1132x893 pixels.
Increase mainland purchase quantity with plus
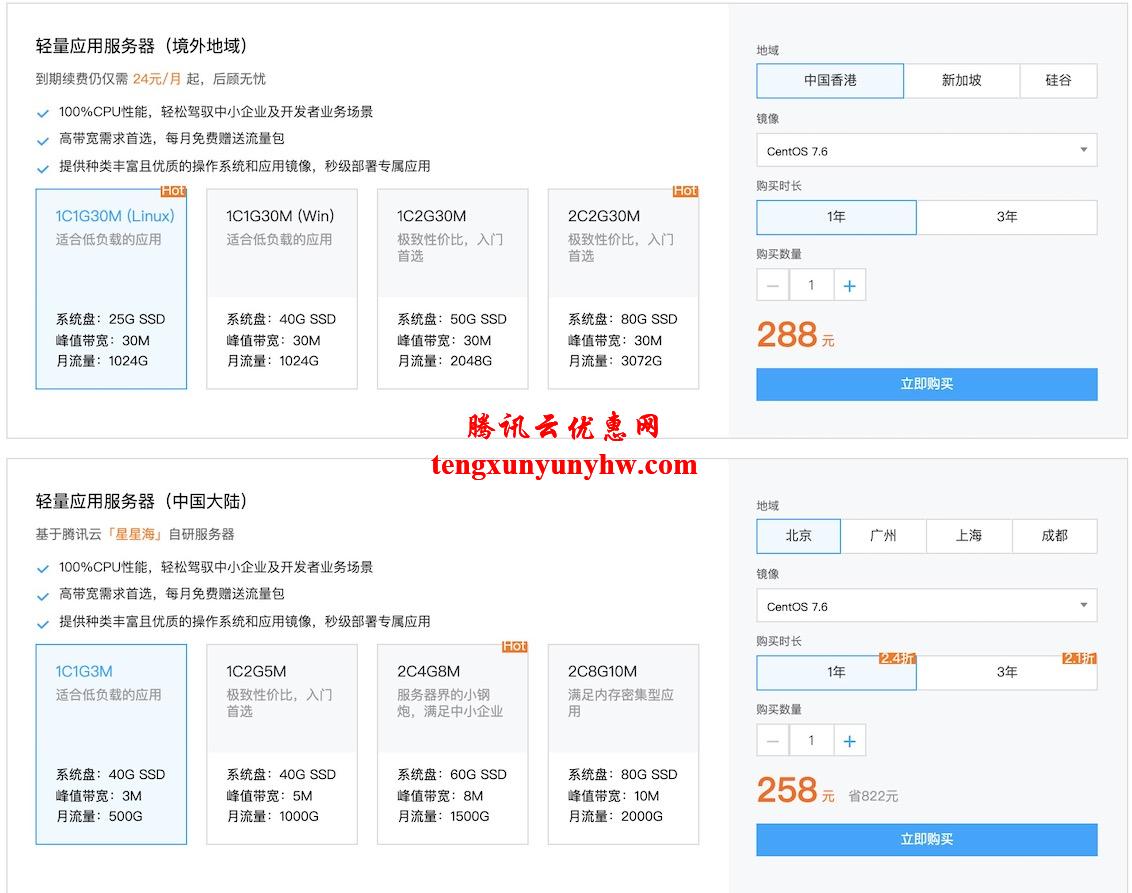[x=850, y=741]
